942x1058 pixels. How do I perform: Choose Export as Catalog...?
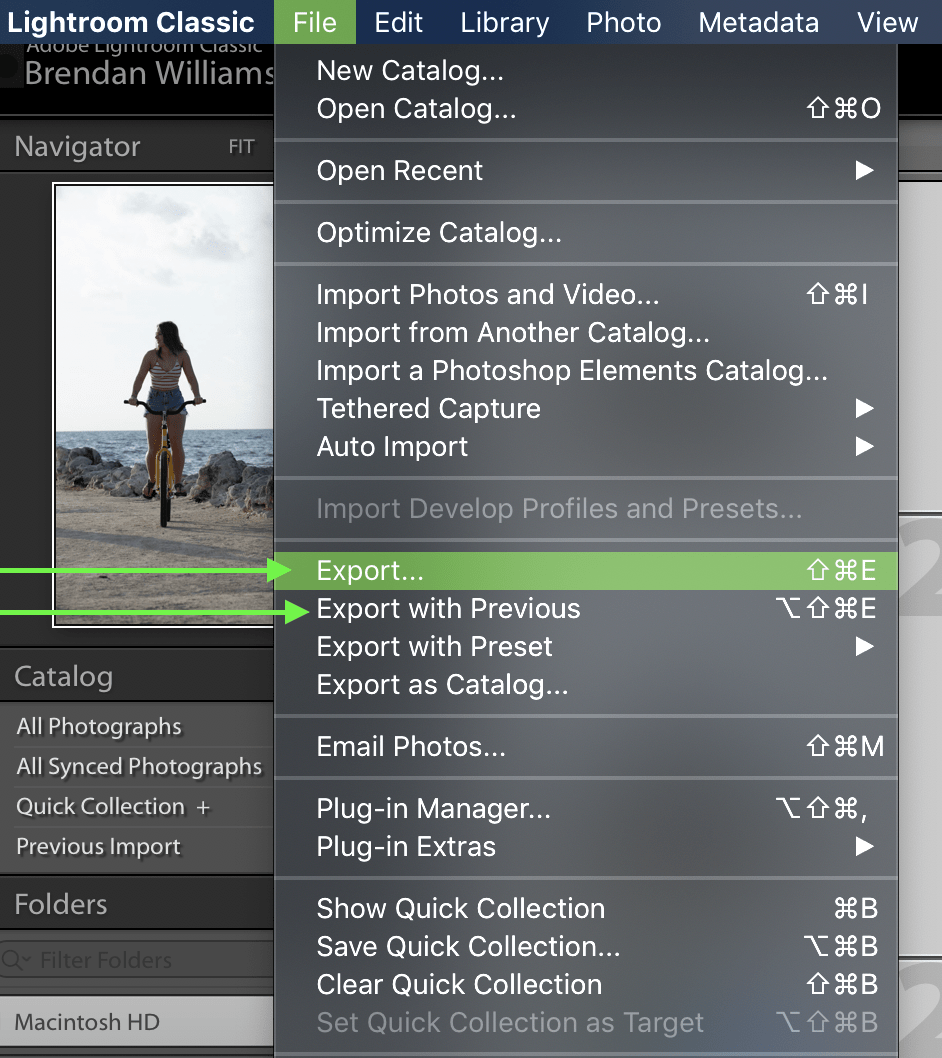[586, 684]
